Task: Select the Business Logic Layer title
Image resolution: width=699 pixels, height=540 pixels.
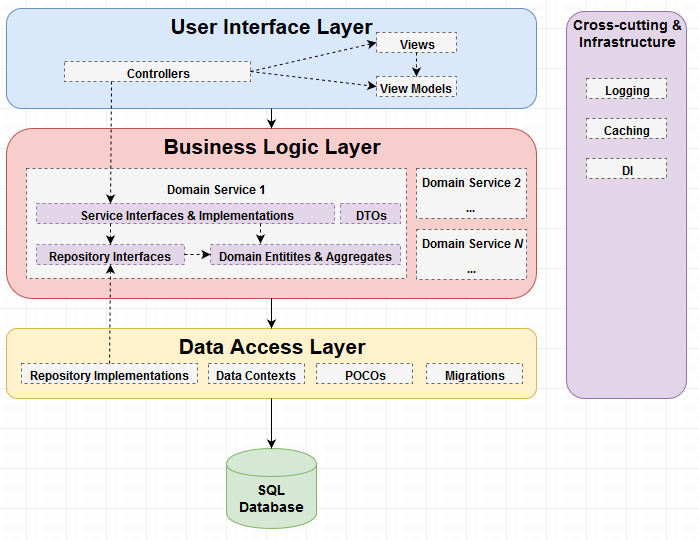Action: pyautogui.click(x=272, y=147)
